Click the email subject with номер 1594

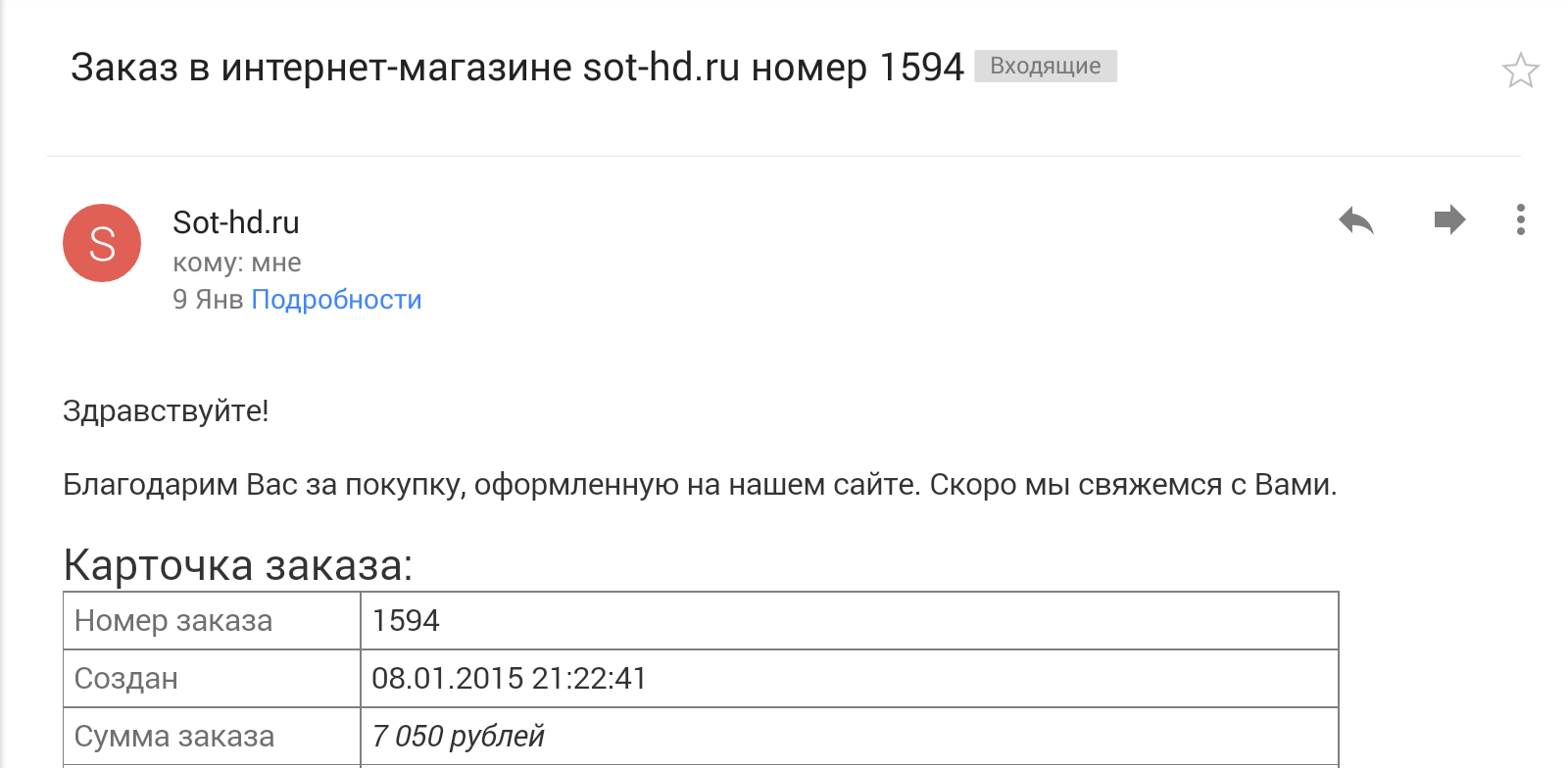click(x=517, y=68)
